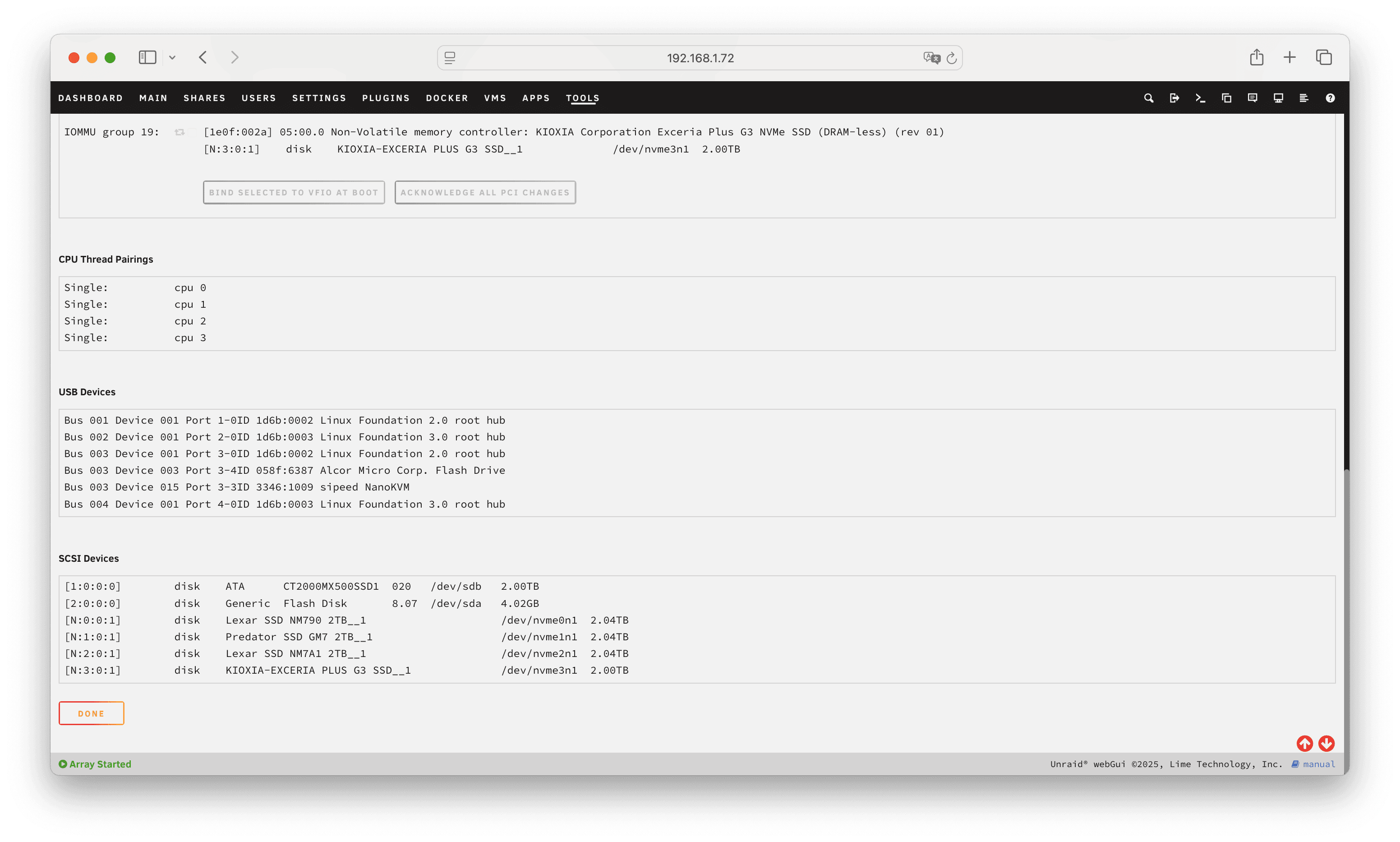Expand the Safari sidebar dropdown chevron
The height and width of the screenshot is (842, 1400).
tap(172, 57)
